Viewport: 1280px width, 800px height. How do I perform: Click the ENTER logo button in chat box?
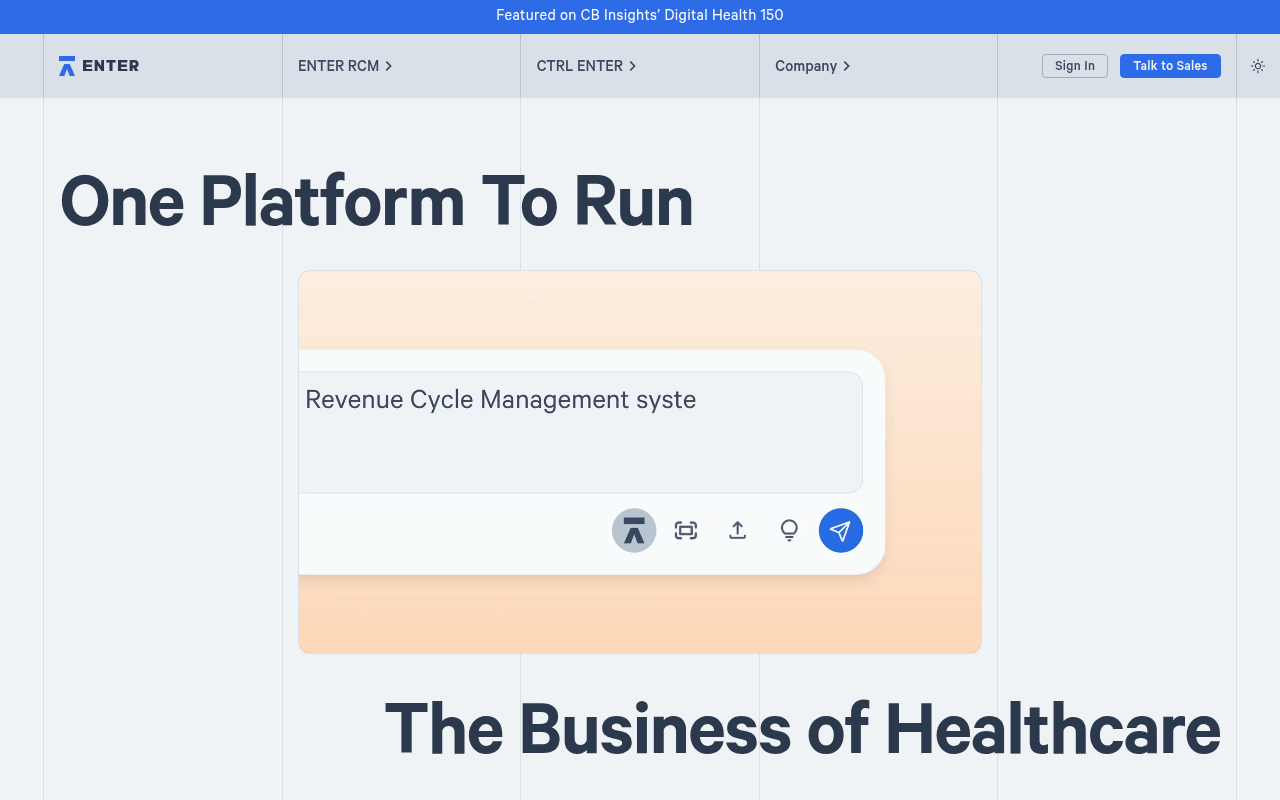click(634, 530)
